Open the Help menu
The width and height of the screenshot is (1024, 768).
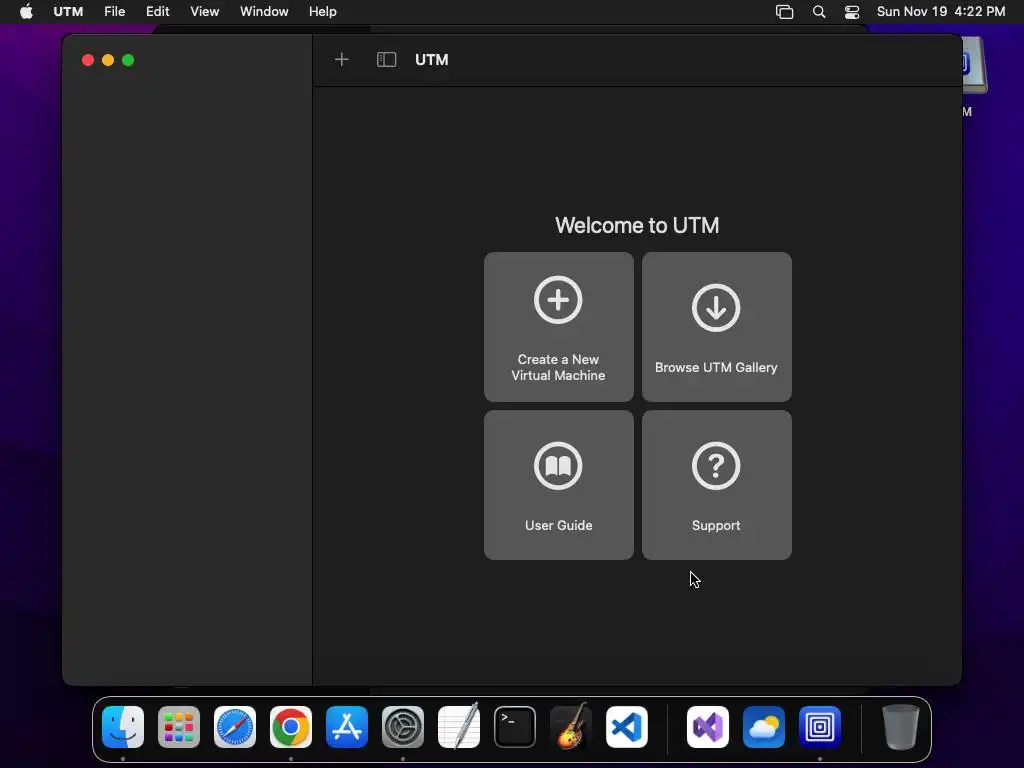point(323,12)
